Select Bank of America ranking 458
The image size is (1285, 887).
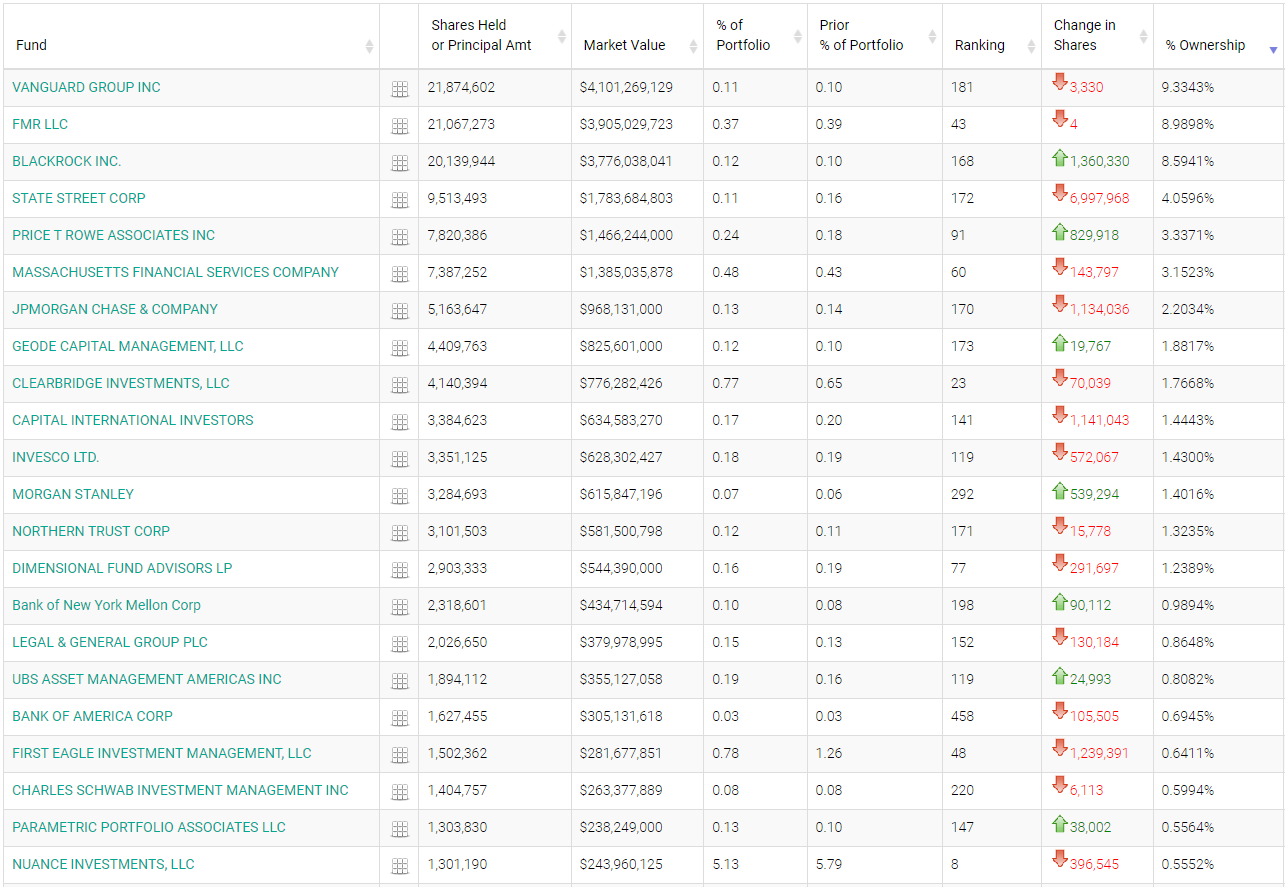962,716
